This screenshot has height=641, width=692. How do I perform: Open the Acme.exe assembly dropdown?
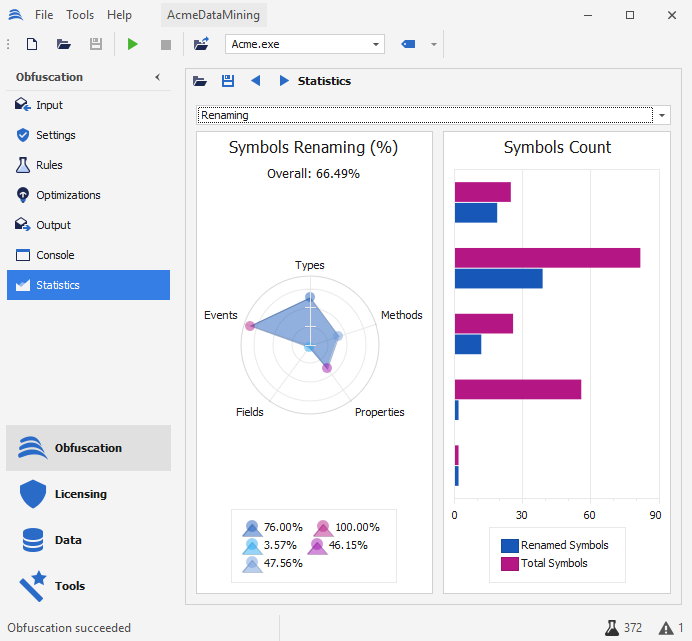[x=376, y=44]
